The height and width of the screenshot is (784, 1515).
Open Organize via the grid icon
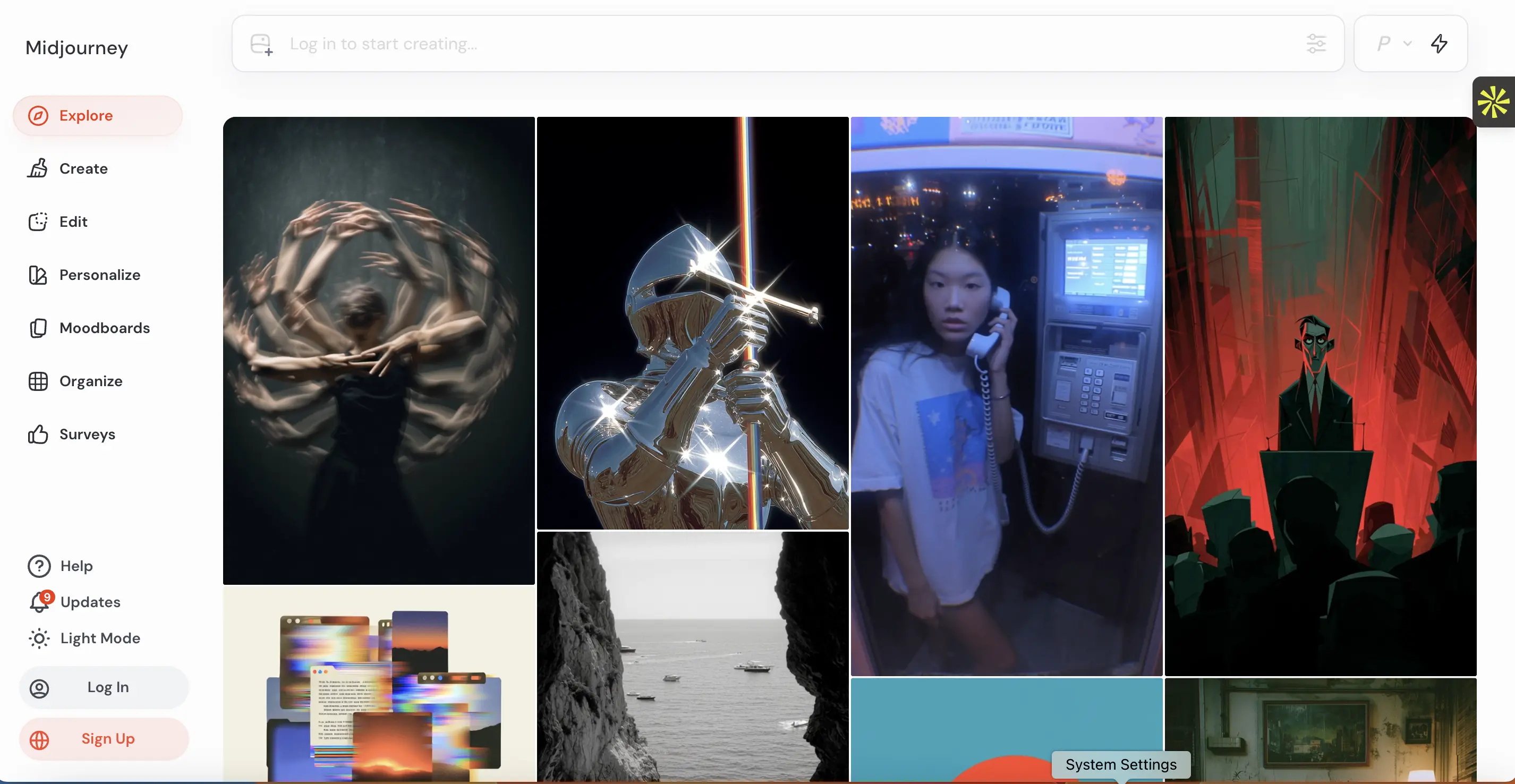coord(38,381)
